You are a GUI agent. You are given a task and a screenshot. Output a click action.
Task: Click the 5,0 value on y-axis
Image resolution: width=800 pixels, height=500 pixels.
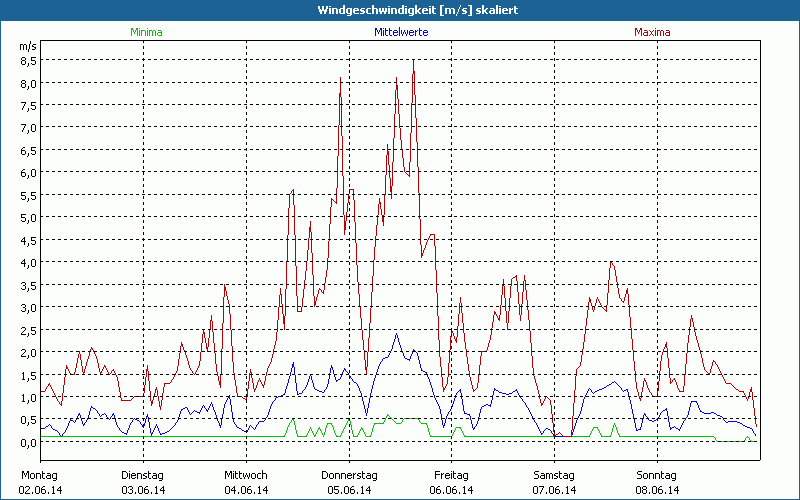pyautogui.click(x=28, y=217)
